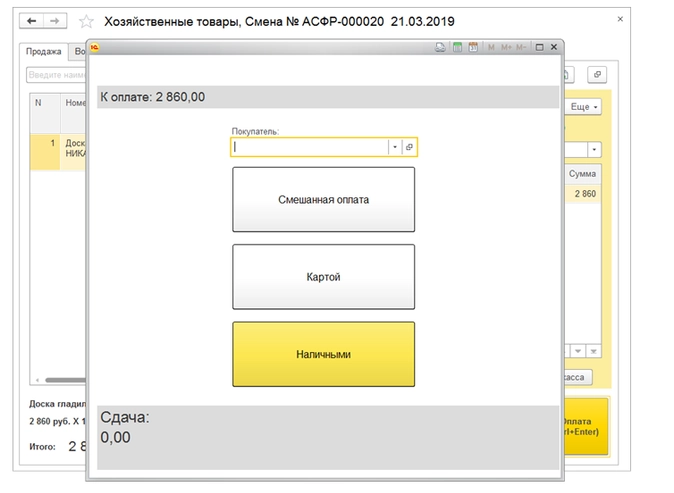Click the 1C logo icon in dialog title

click(95, 47)
